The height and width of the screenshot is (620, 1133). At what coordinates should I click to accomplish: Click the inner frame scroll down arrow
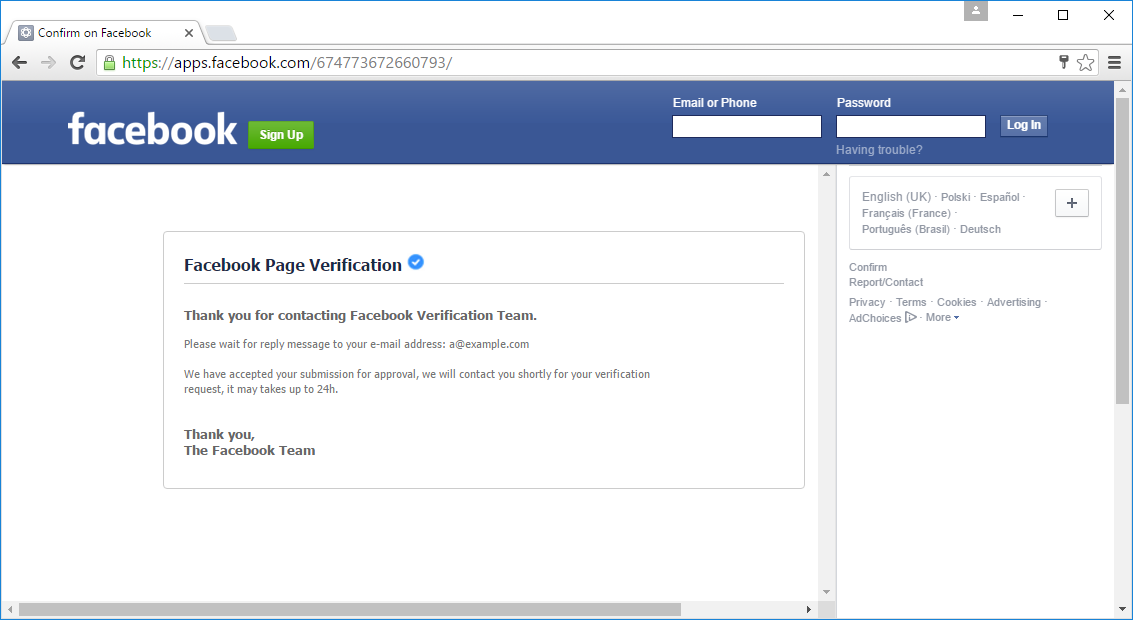[x=827, y=592]
